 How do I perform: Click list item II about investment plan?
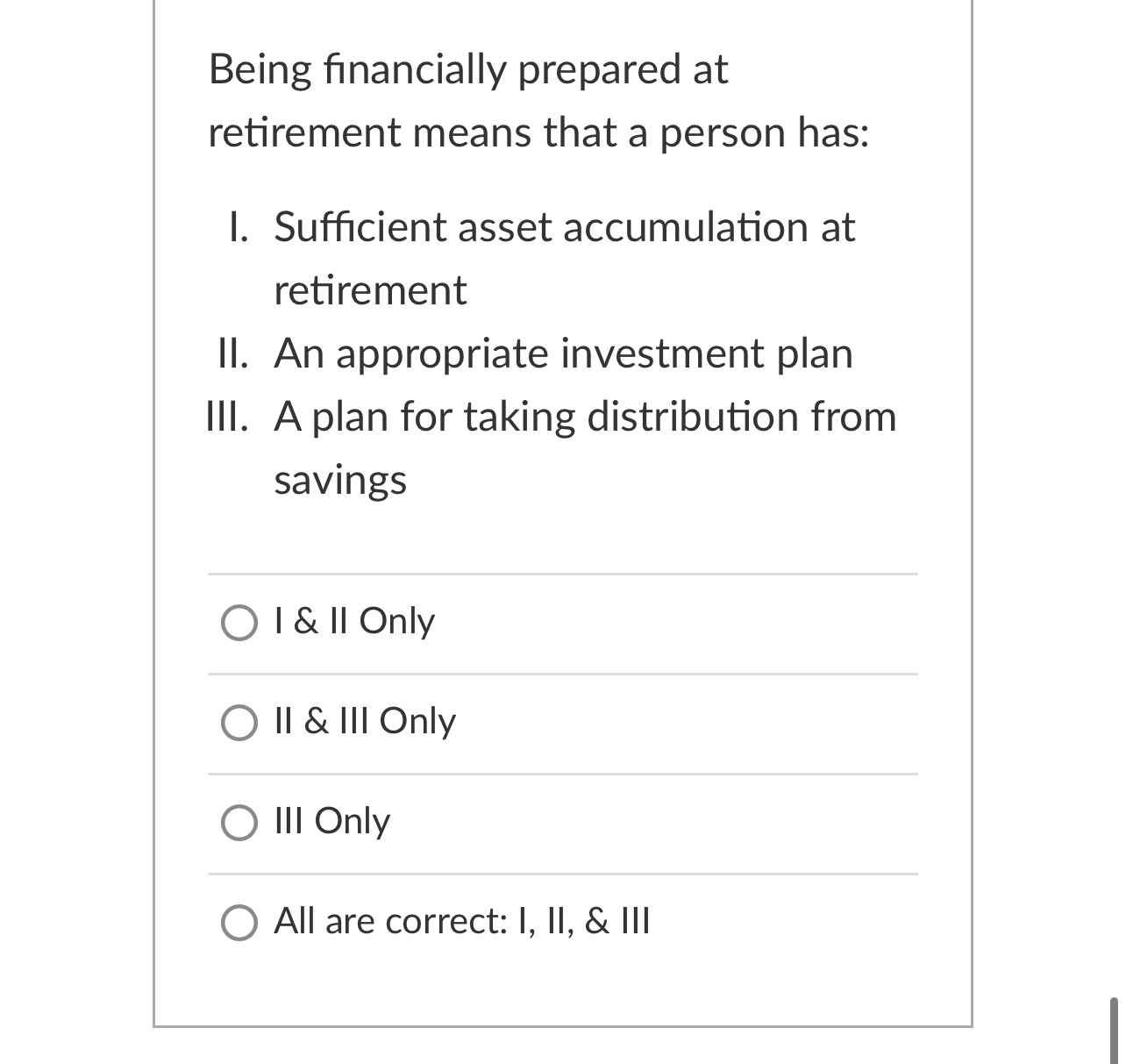click(x=564, y=353)
